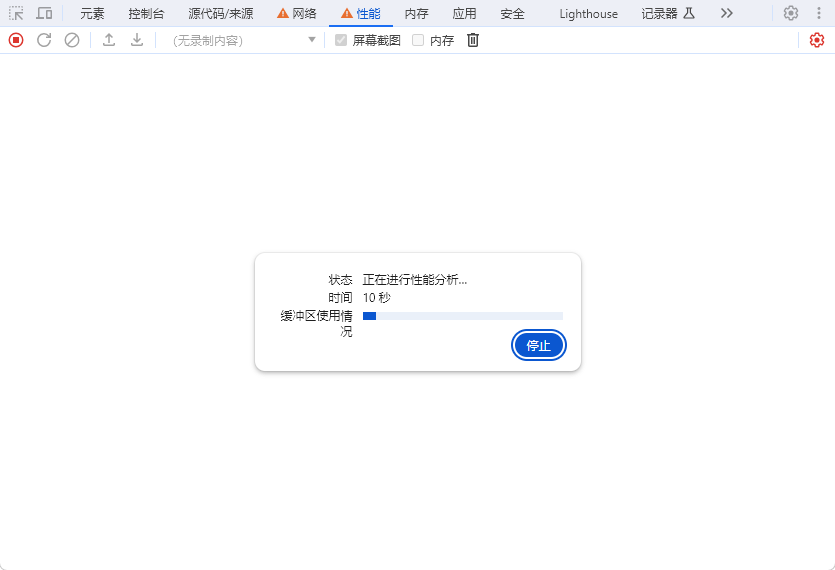Screen dimensions: 835x570
Task: Click the upload profile arrow icon
Action: (109, 40)
